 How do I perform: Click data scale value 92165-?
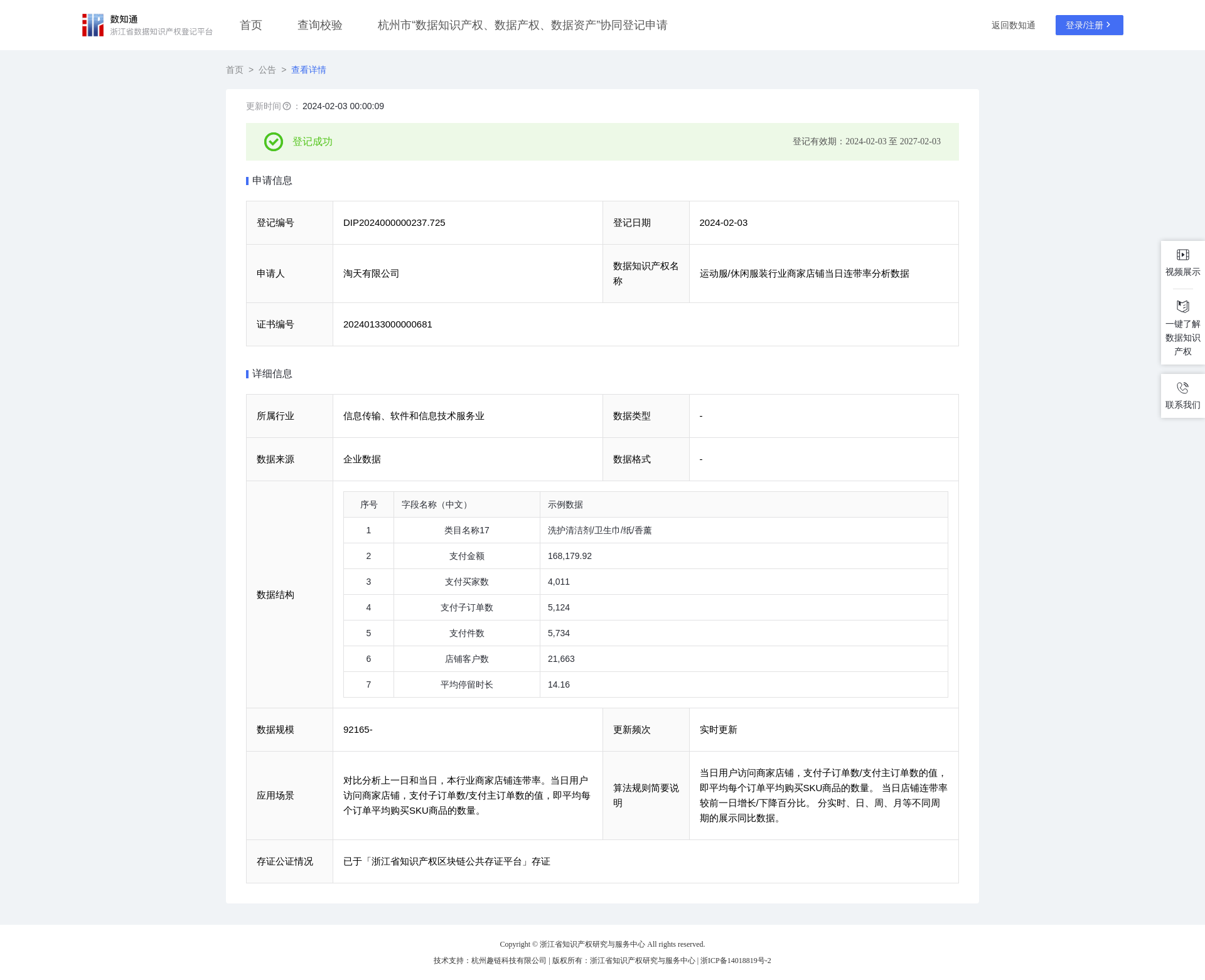358,730
